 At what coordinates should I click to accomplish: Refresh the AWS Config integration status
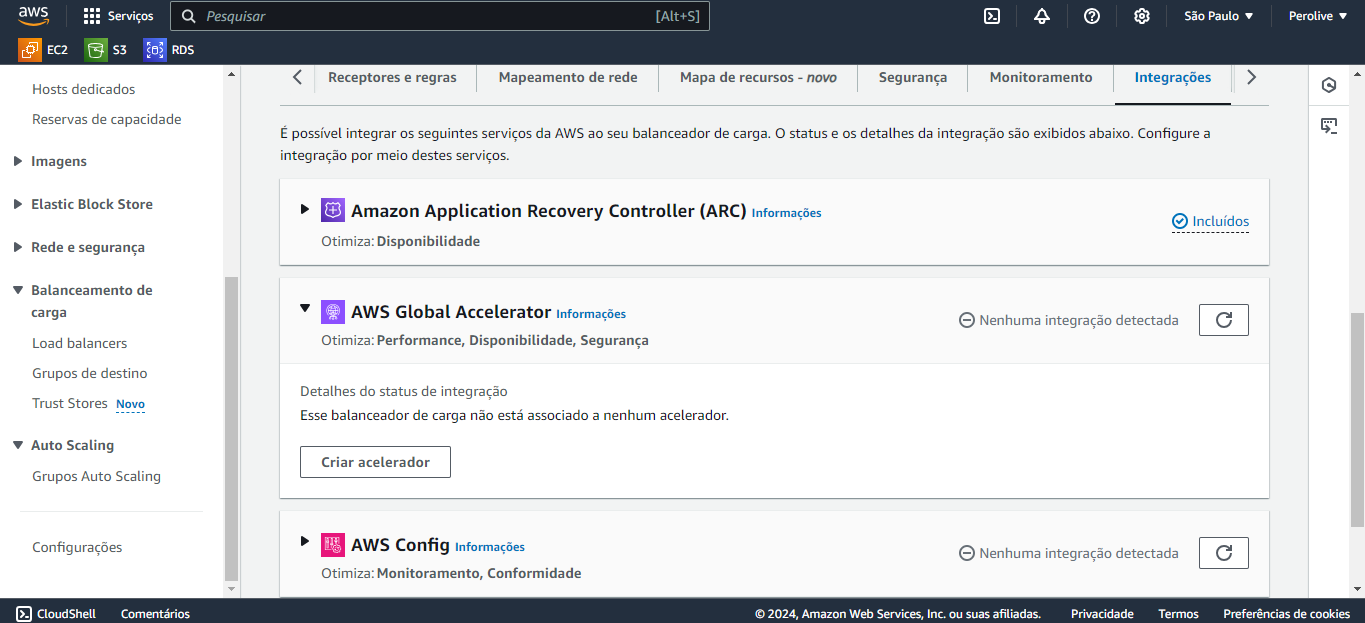(1224, 553)
